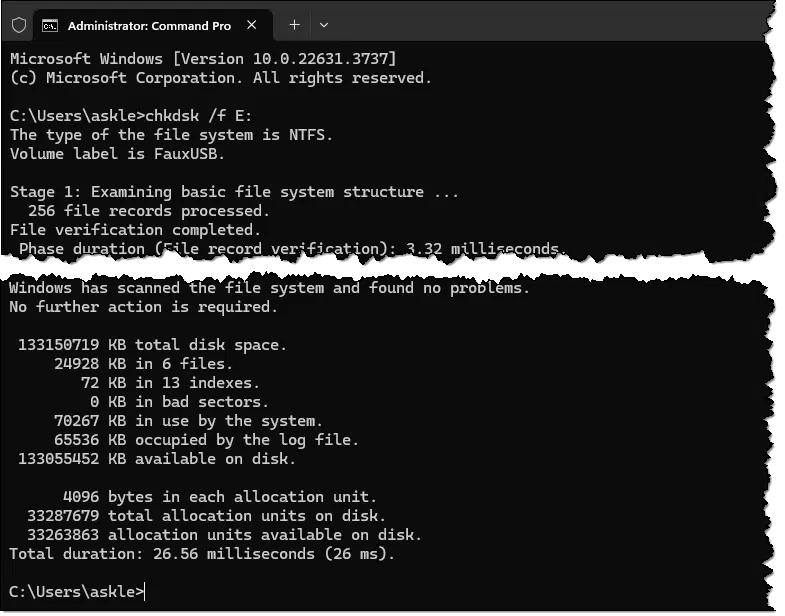Click the Stage 1 examining line

[x=234, y=192]
